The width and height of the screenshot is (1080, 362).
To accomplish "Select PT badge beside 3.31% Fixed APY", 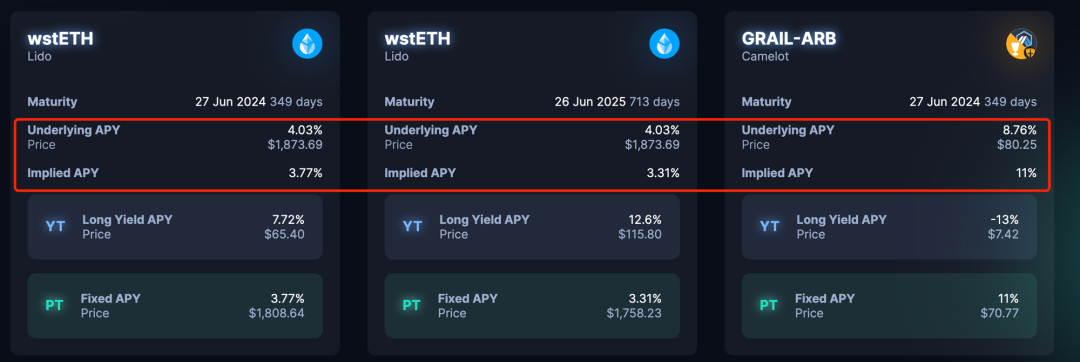I will pyautogui.click(x=411, y=306).
